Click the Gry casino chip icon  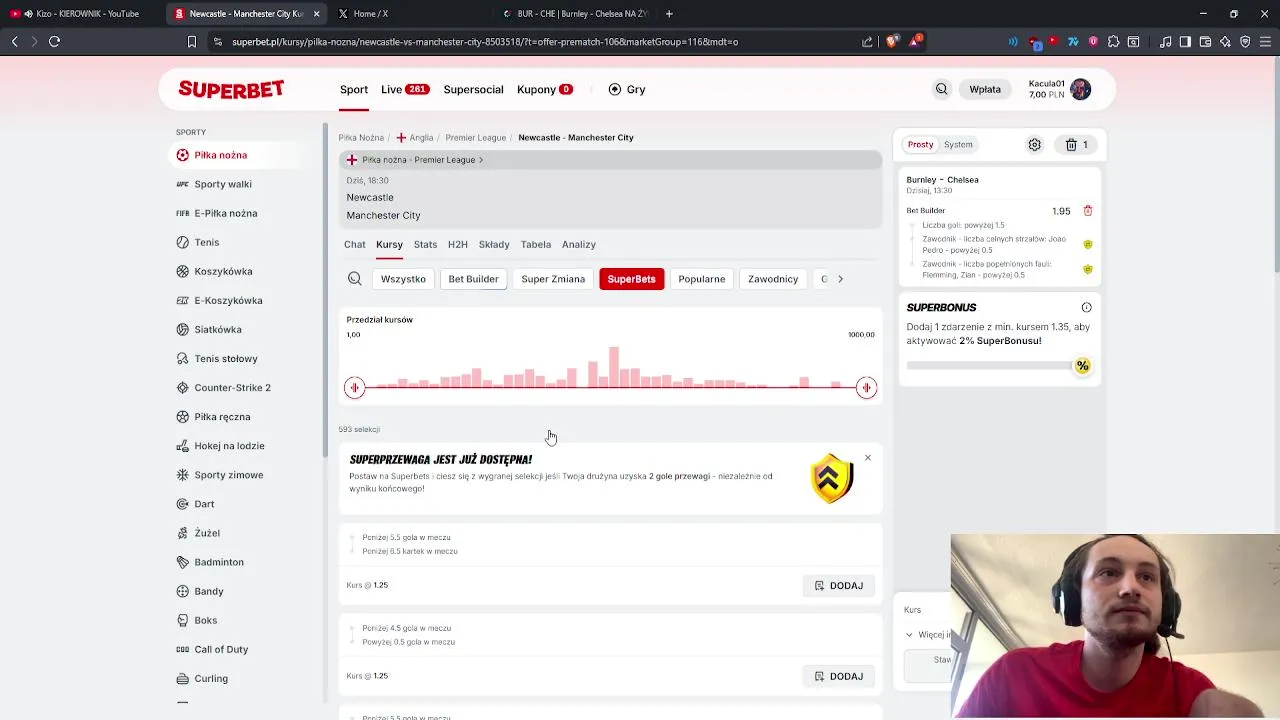click(x=615, y=89)
